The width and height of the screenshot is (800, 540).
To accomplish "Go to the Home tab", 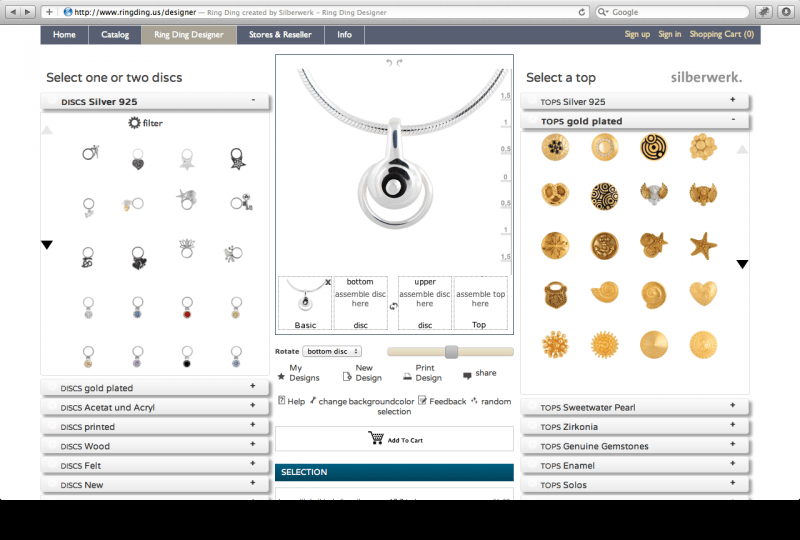I will pyautogui.click(x=64, y=35).
